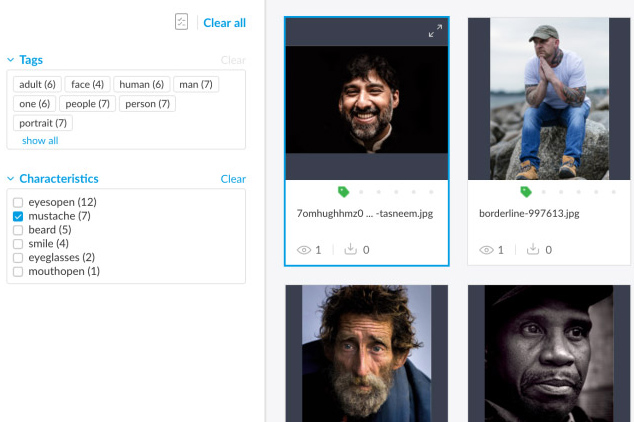Choose the one (6) tag
634x422 pixels.
point(34,104)
